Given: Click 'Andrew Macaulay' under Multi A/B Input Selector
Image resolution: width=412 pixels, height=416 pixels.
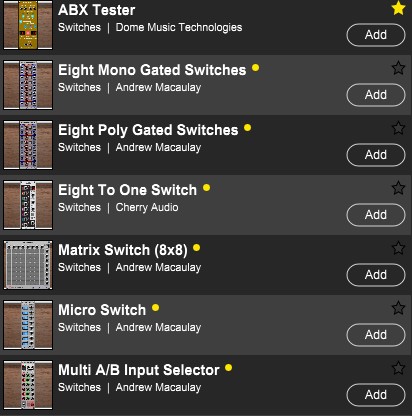Looking at the screenshot, I should point(158,388).
